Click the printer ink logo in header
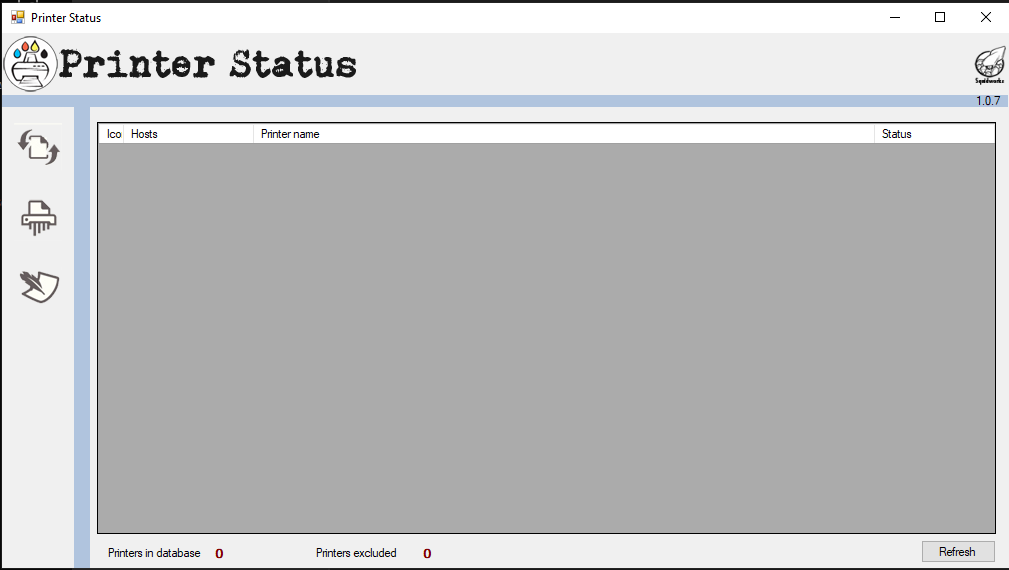 pos(31,64)
